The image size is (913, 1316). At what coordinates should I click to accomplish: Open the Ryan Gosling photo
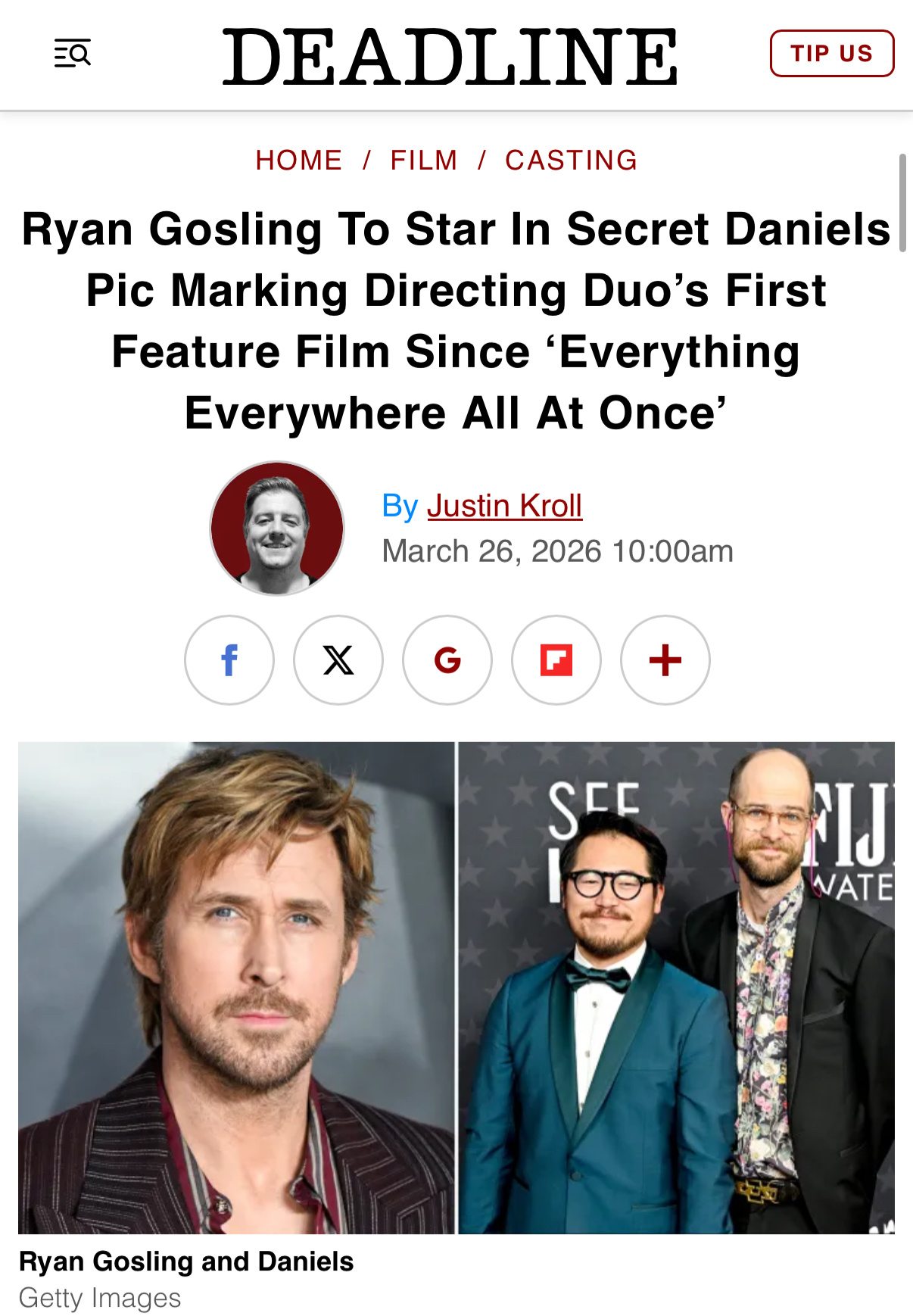pyautogui.click(x=236, y=988)
